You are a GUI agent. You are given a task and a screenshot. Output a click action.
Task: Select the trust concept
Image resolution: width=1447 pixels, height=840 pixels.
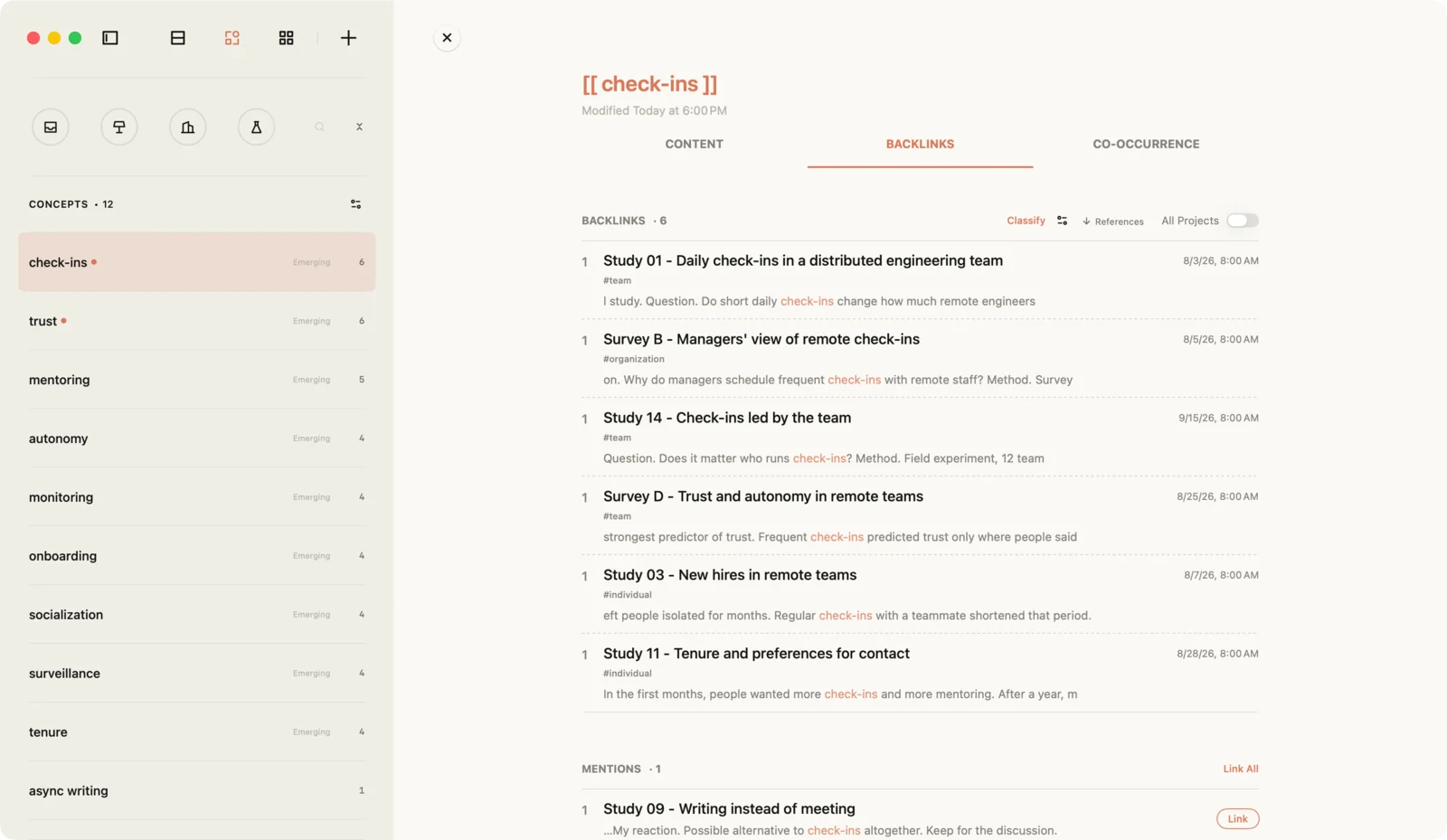196,321
